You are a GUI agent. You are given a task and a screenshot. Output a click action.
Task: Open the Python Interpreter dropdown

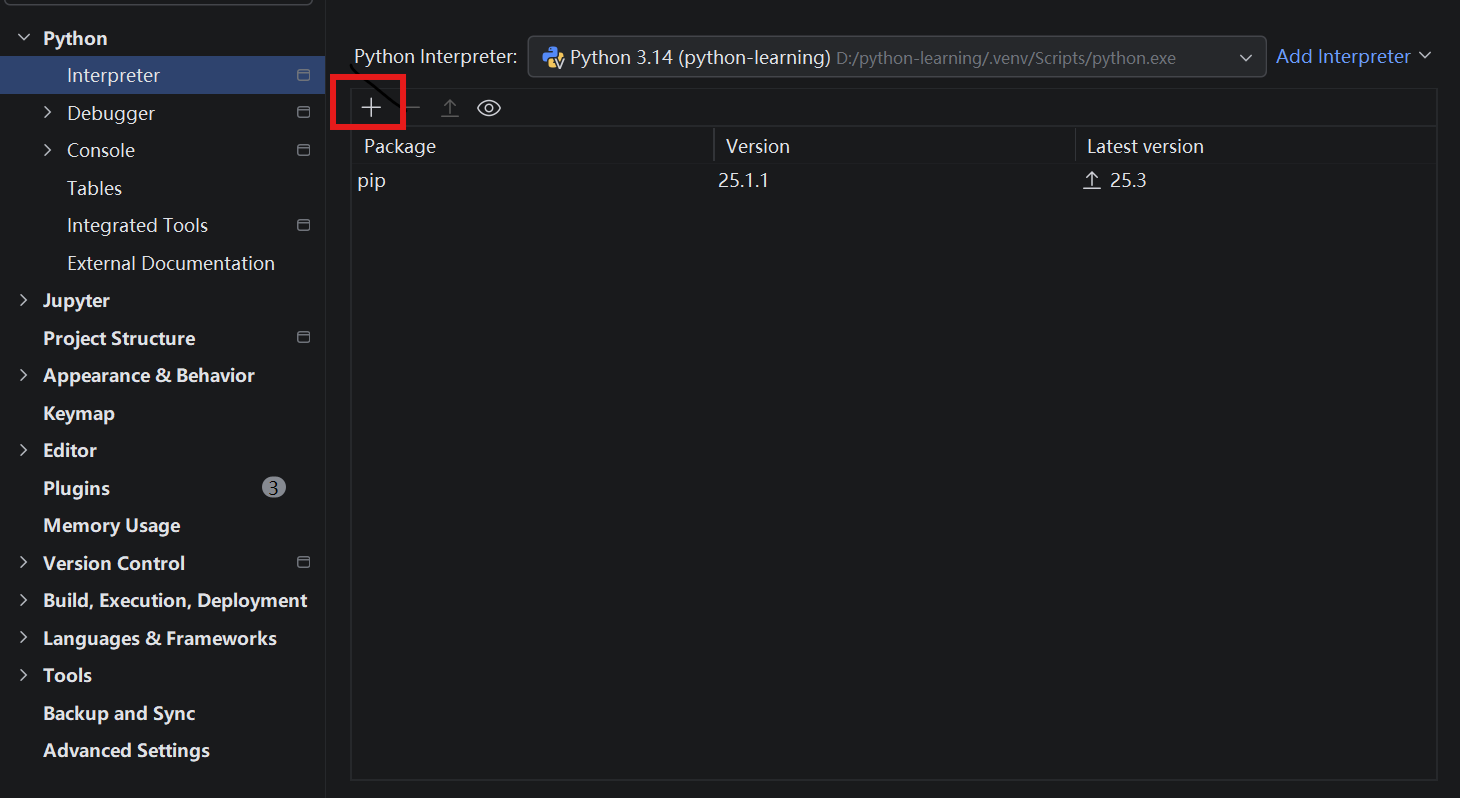(x=896, y=57)
